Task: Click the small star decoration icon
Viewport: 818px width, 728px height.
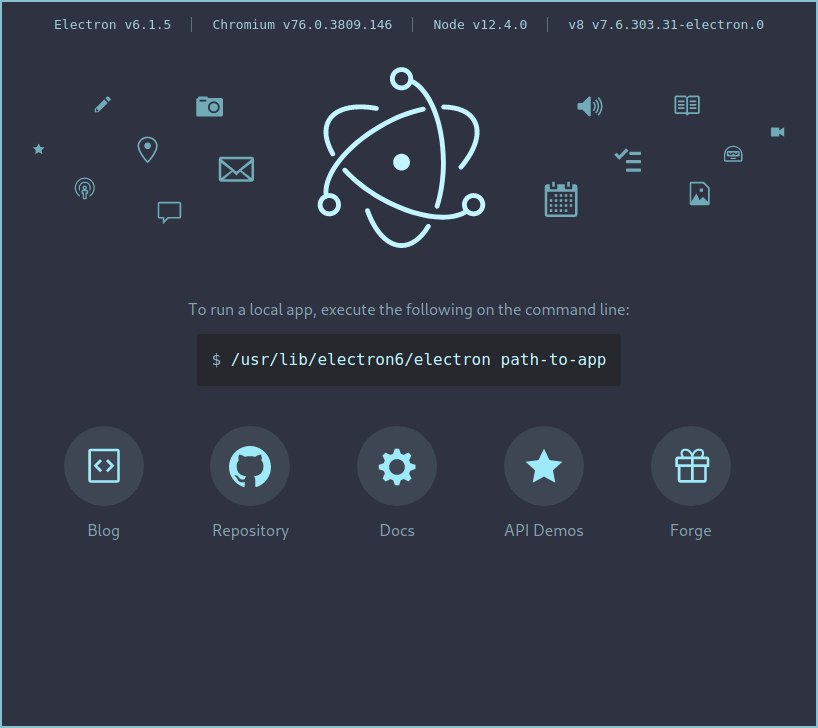Action: pos(39,149)
